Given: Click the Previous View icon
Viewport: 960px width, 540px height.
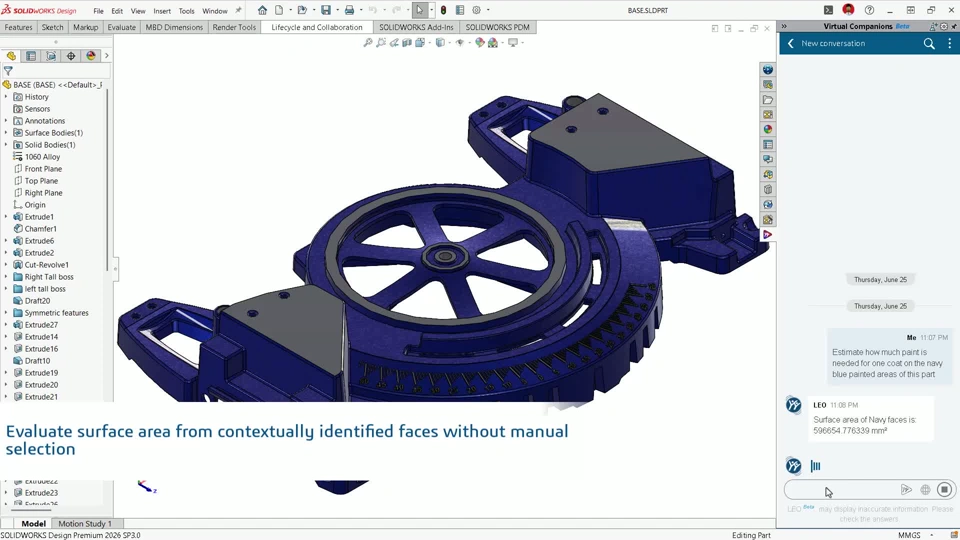Looking at the screenshot, I should (394, 43).
